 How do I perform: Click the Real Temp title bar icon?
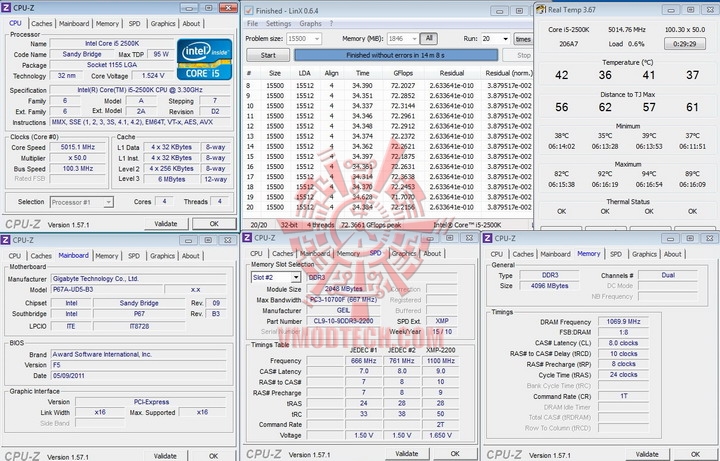pyautogui.click(x=541, y=9)
